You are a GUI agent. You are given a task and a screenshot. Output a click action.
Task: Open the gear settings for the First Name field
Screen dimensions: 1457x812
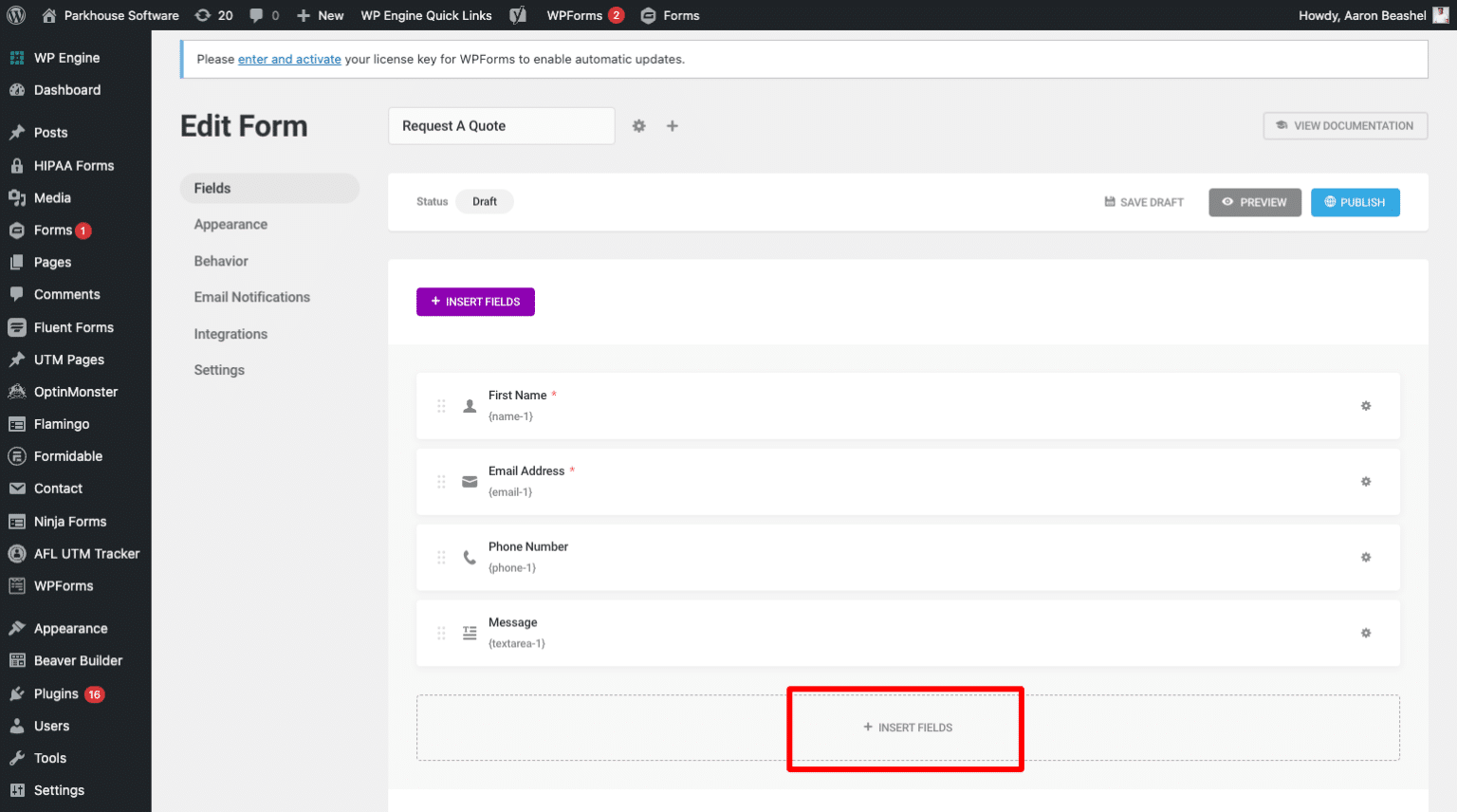click(1366, 405)
